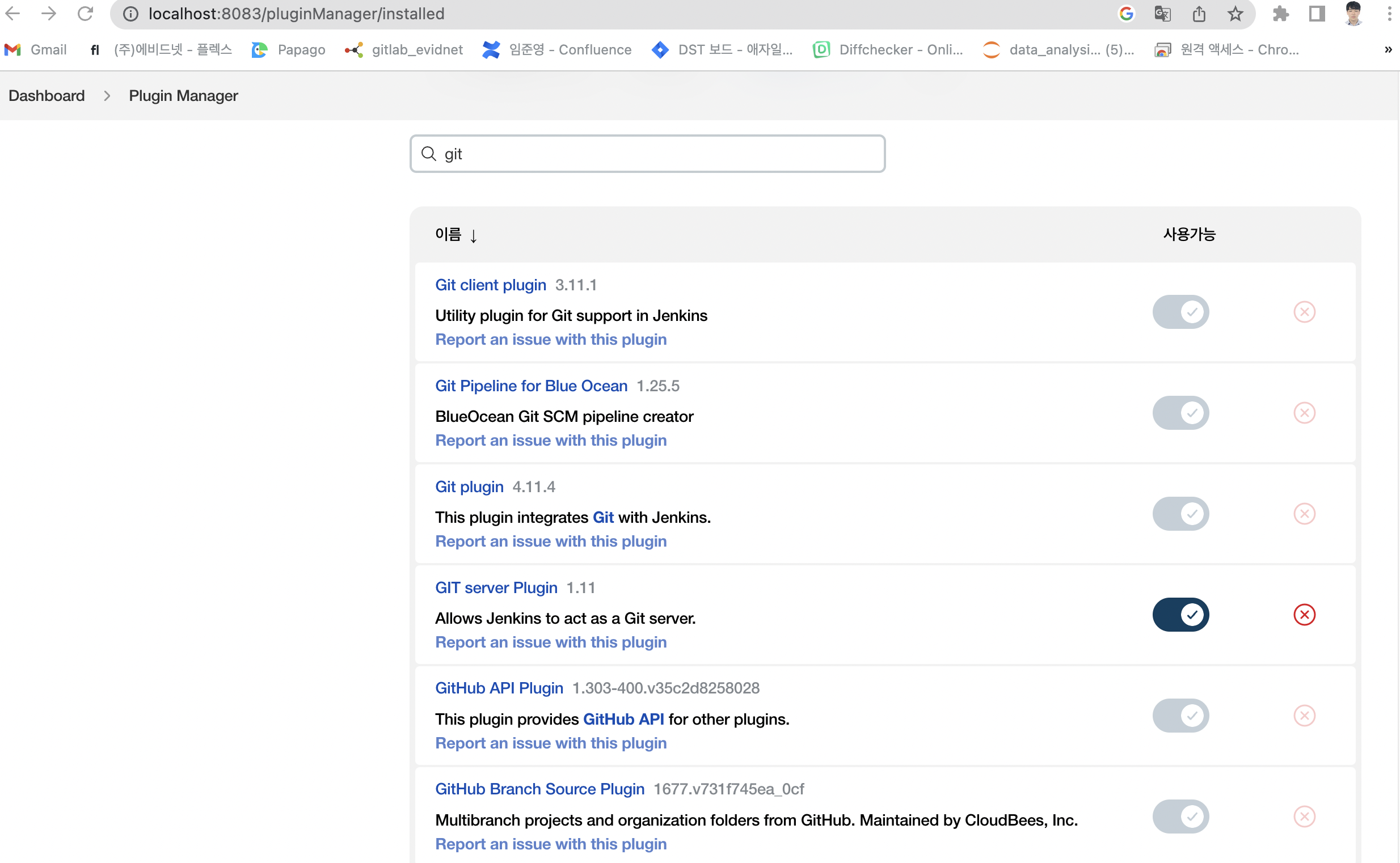Toggle GitHub API Plugin enabled switch
1400x863 pixels.
[x=1180, y=716]
